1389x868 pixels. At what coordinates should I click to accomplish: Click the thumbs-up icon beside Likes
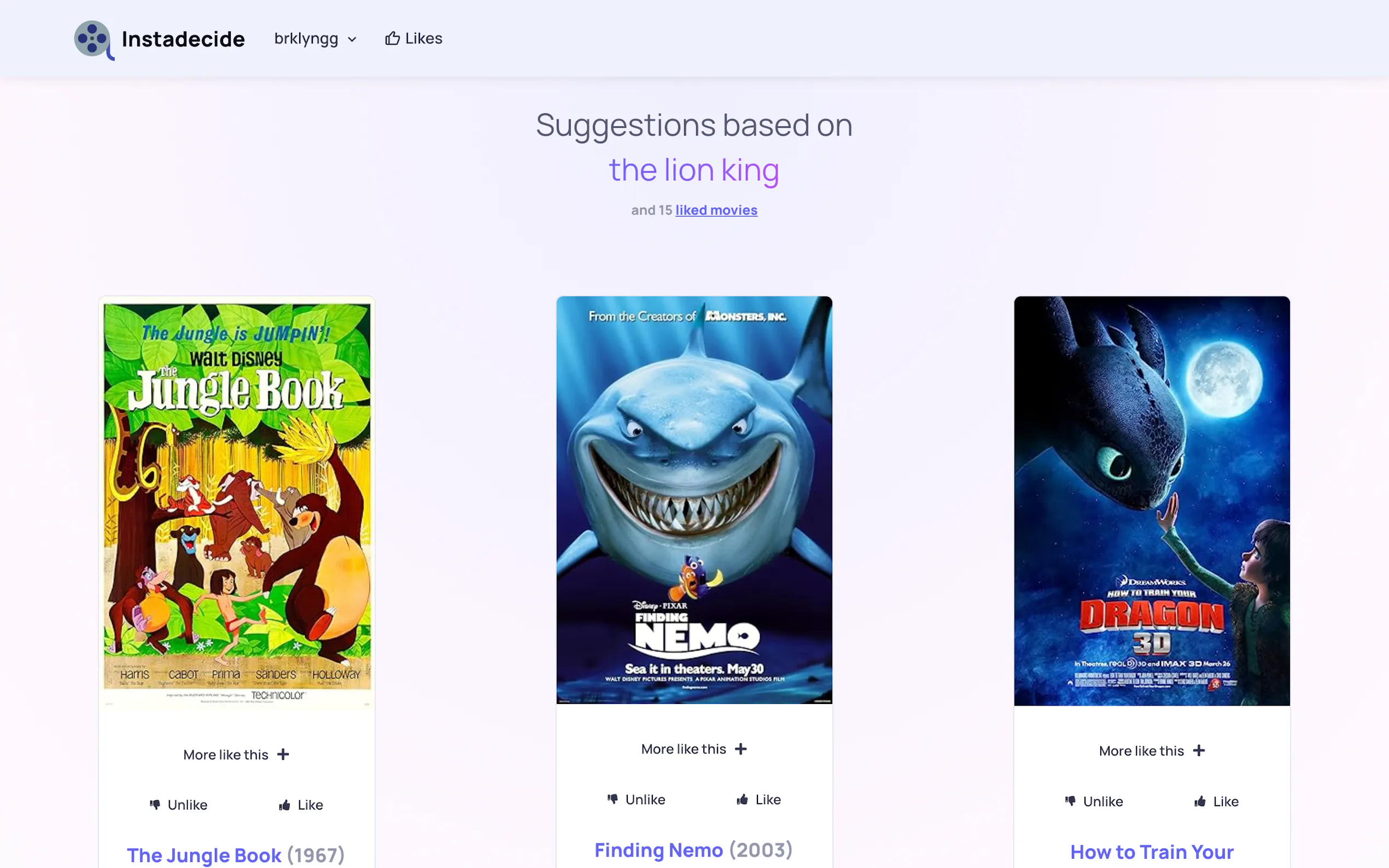tap(392, 38)
